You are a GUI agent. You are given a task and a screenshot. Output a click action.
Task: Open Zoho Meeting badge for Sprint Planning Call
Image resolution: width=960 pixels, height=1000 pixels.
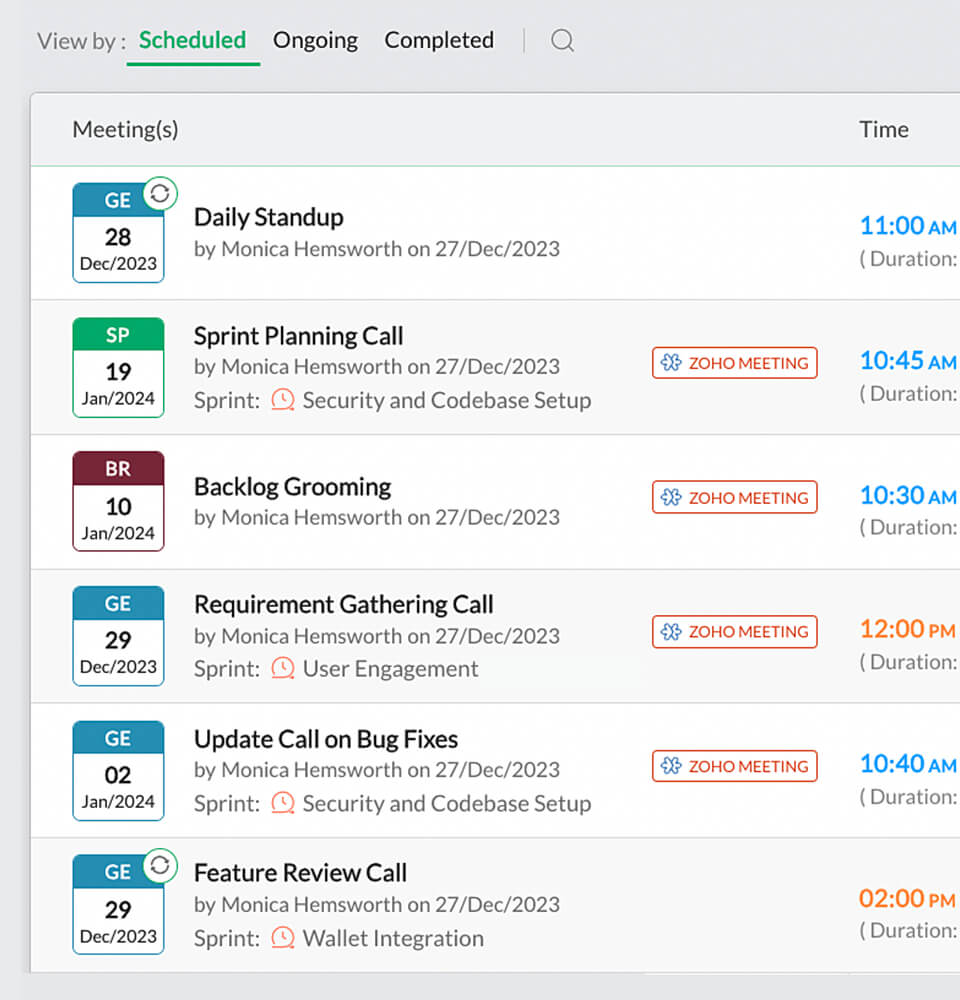click(x=734, y=363)
